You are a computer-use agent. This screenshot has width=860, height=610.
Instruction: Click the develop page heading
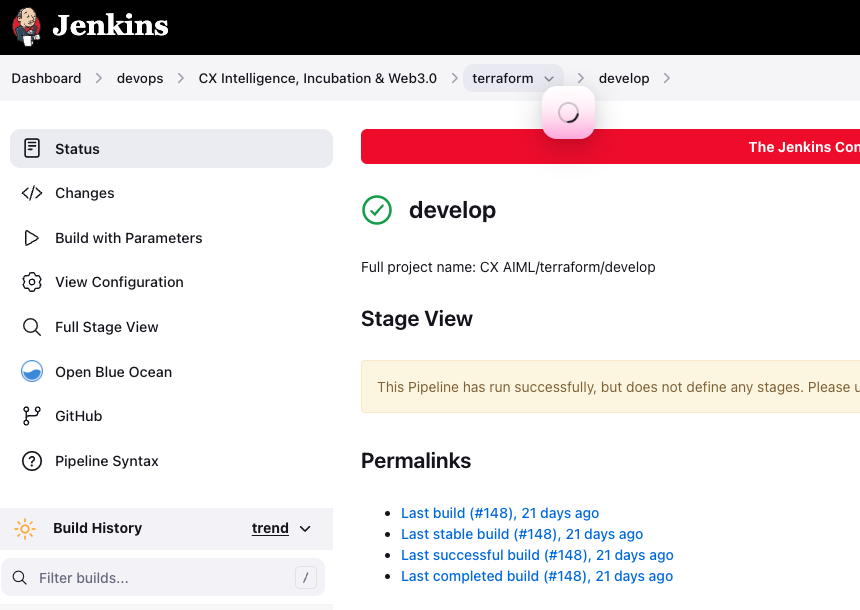coord(452,210)
